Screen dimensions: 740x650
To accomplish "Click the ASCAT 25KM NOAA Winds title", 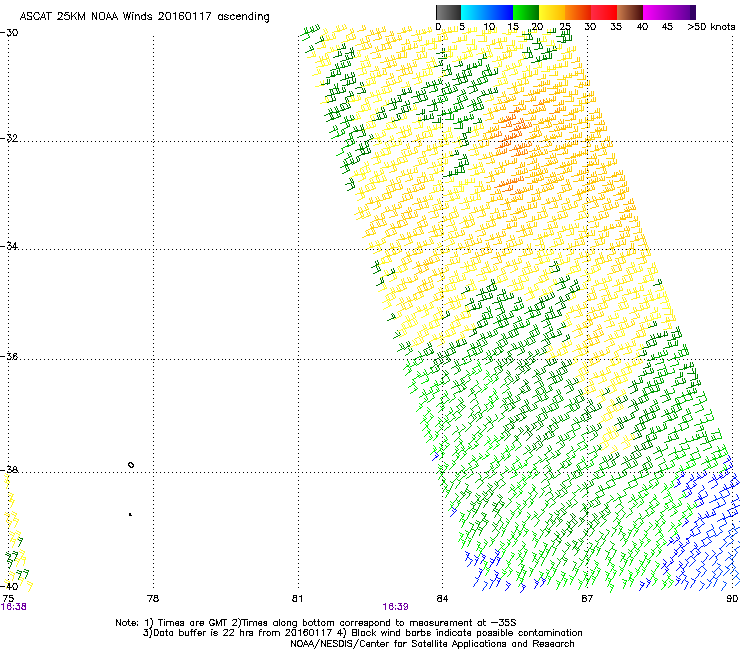I will coord(144,17).
